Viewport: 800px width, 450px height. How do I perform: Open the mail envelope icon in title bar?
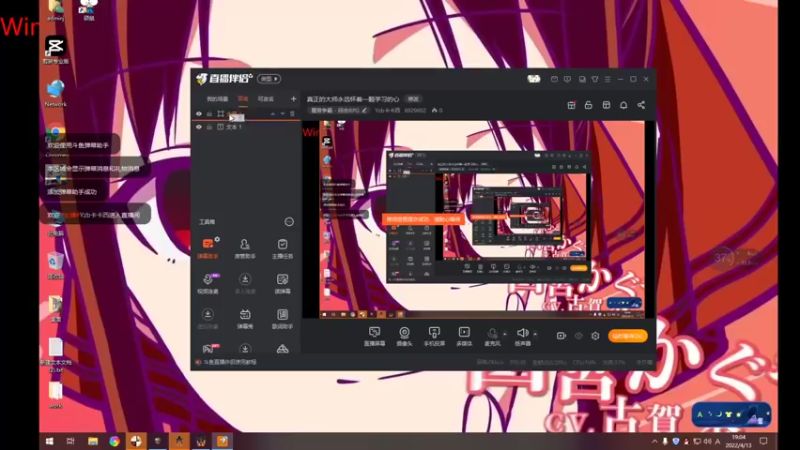pos(554,79)
